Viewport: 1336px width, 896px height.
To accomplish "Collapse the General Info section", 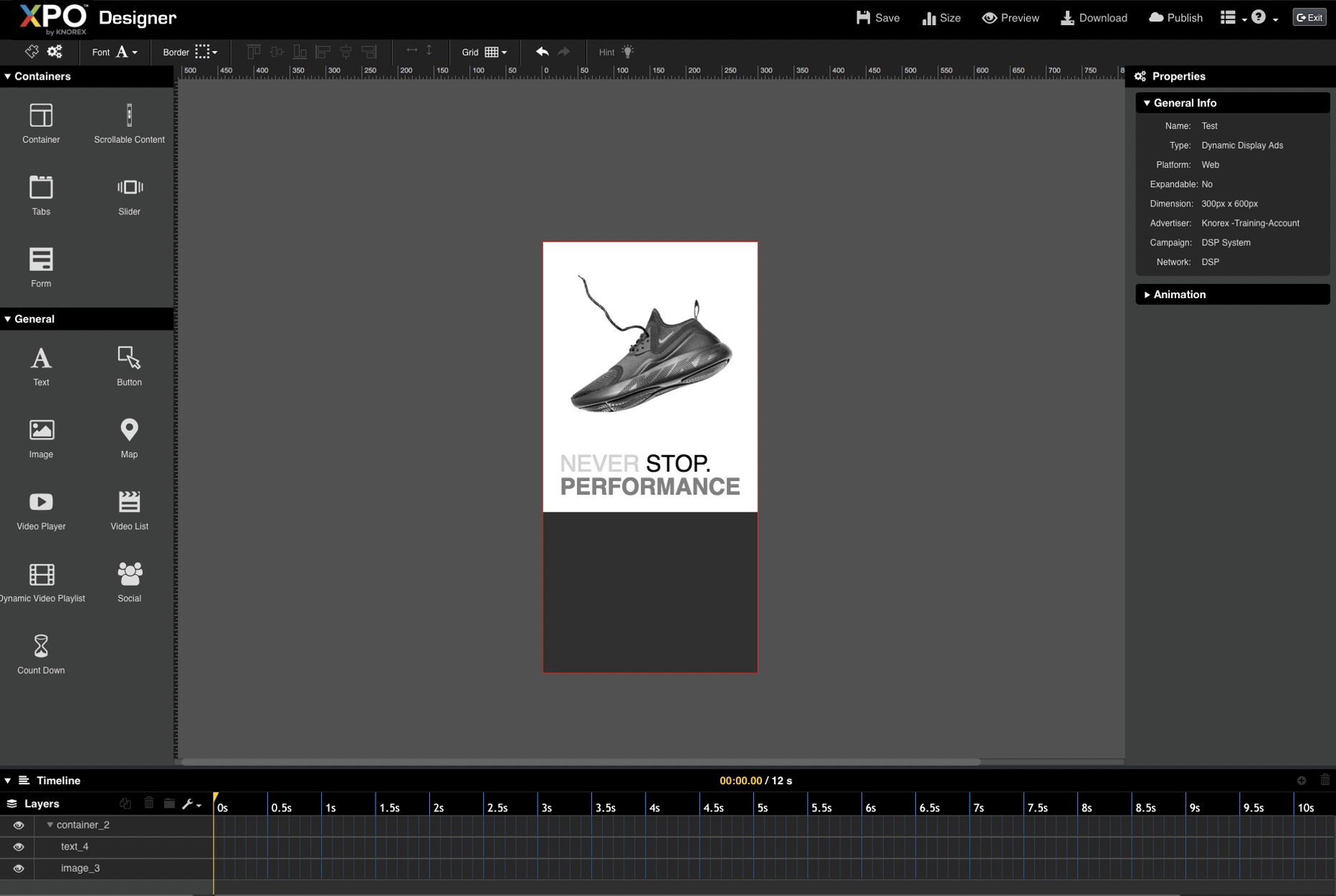I will [1184, 103].
